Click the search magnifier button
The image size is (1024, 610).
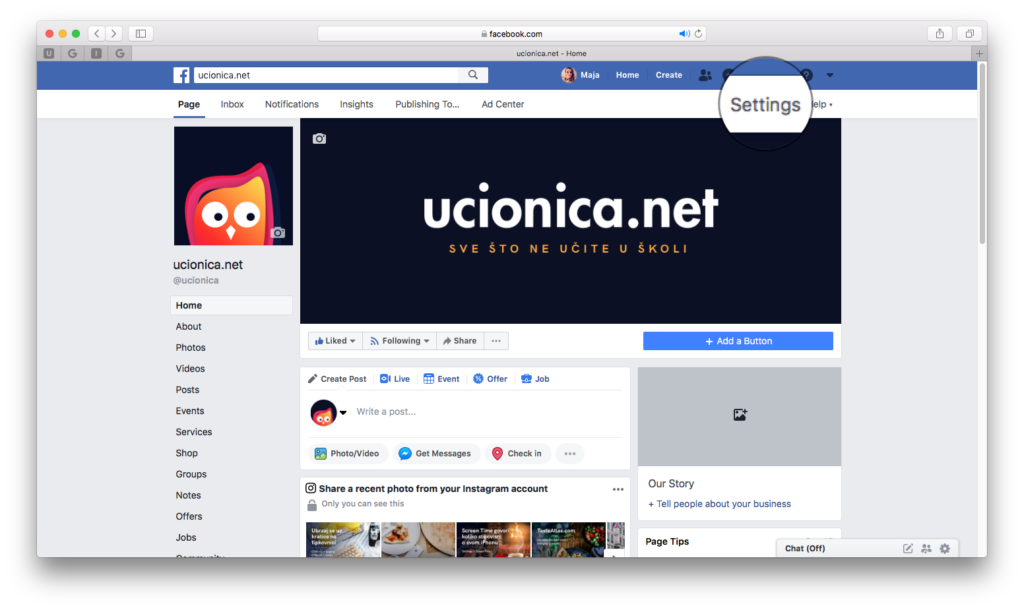473,75
